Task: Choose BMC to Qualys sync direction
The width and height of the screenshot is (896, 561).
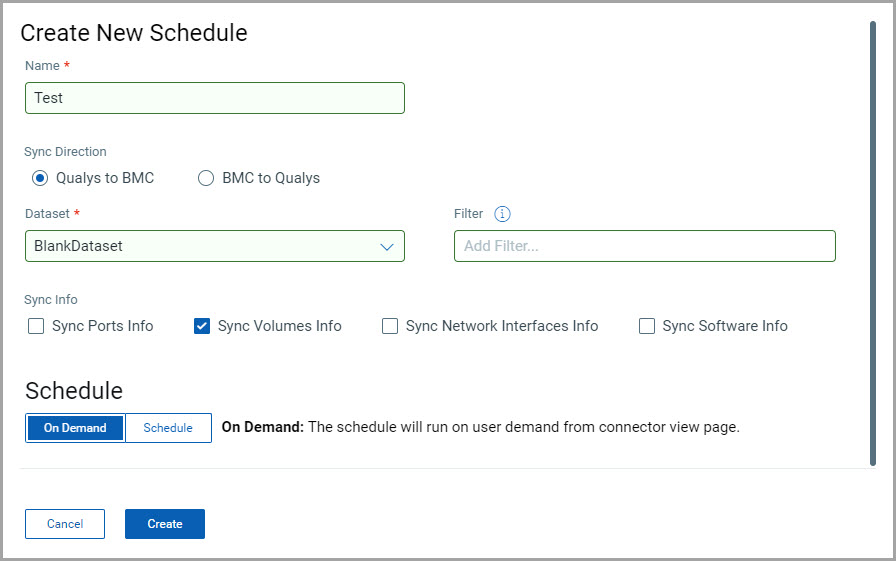Action: pyautogui.click(x=206, y=178)
